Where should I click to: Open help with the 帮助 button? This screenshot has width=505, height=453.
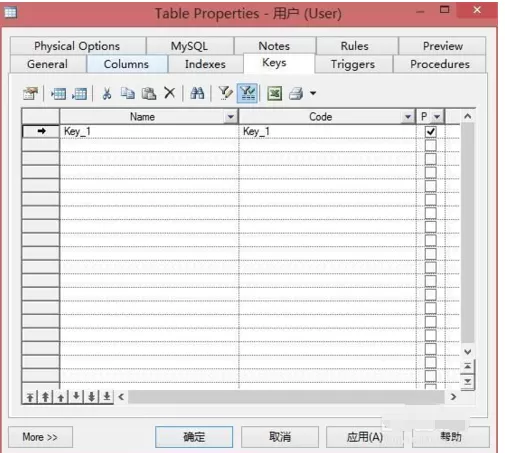point(451,437)
